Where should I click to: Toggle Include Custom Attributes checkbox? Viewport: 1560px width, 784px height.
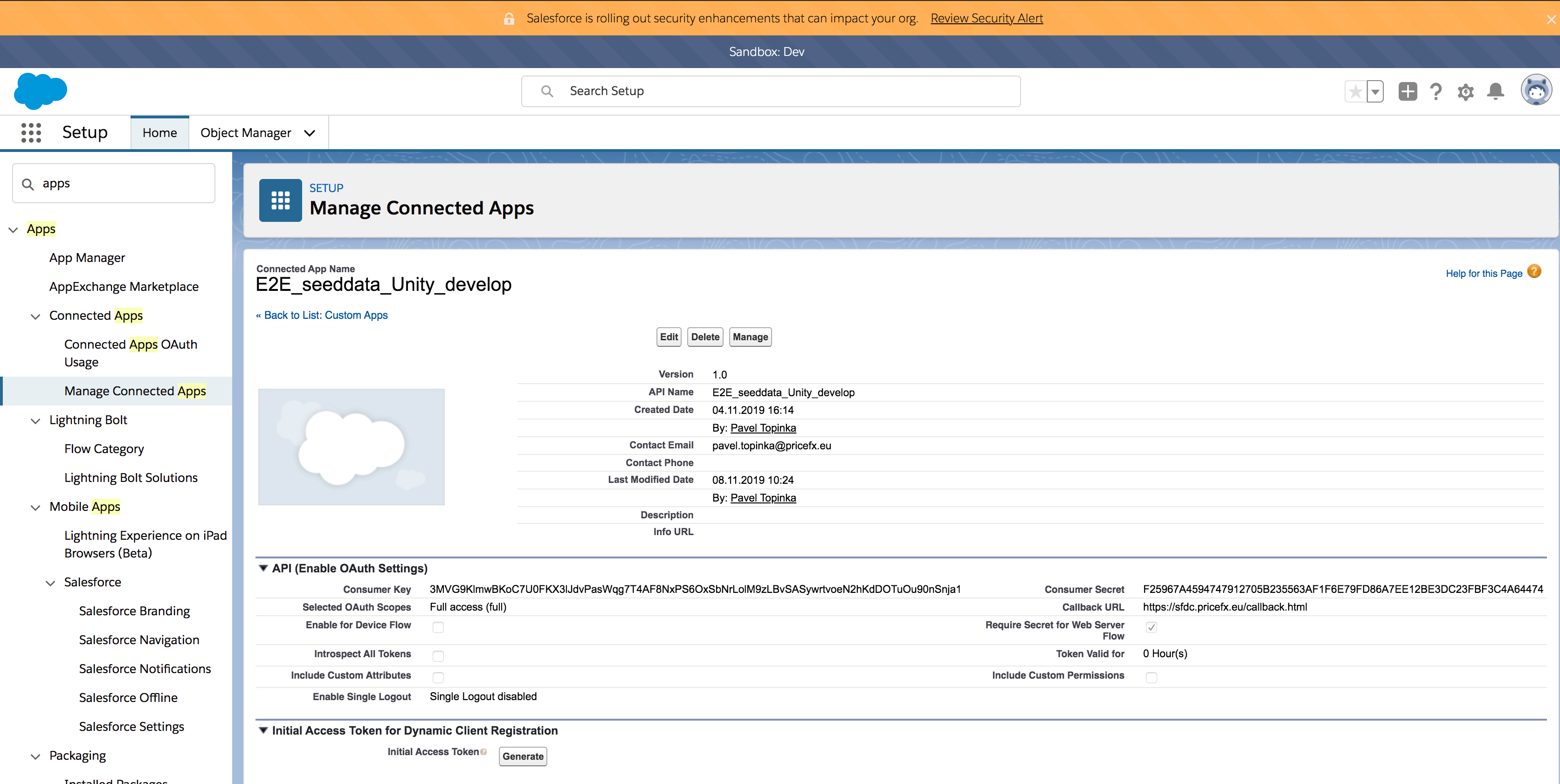(x=438, y=677)
